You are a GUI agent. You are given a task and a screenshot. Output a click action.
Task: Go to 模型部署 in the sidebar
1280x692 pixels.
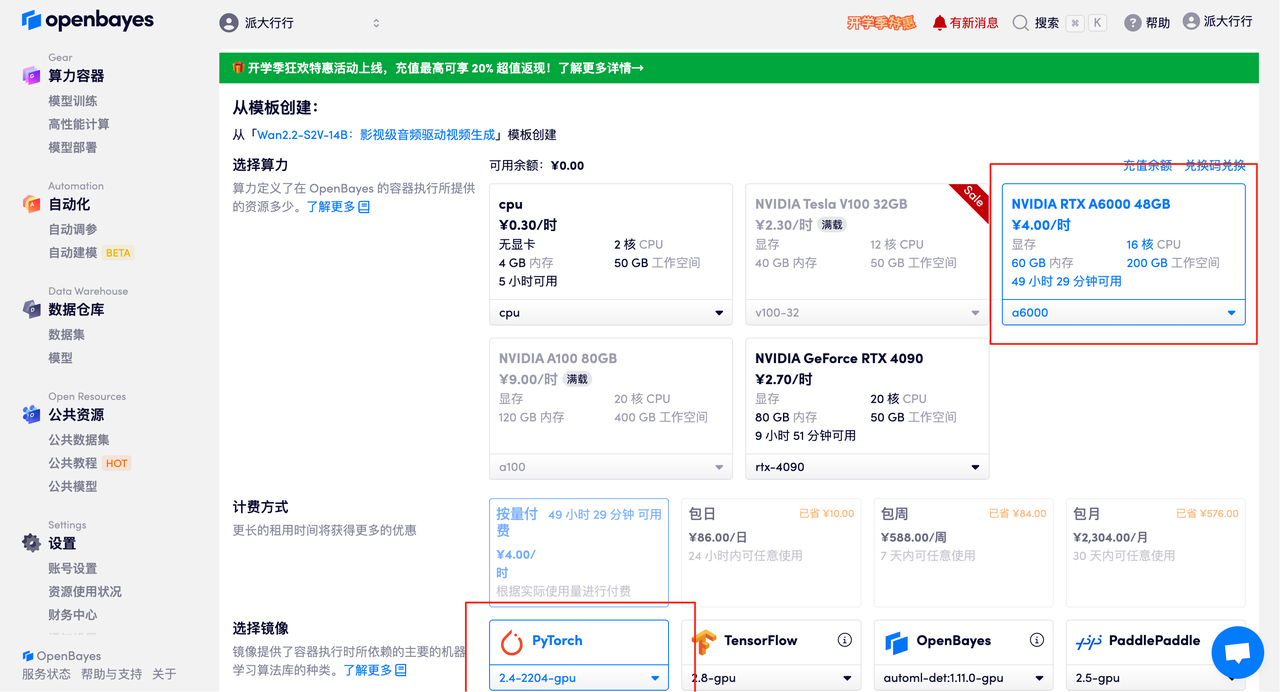(73, 147)
